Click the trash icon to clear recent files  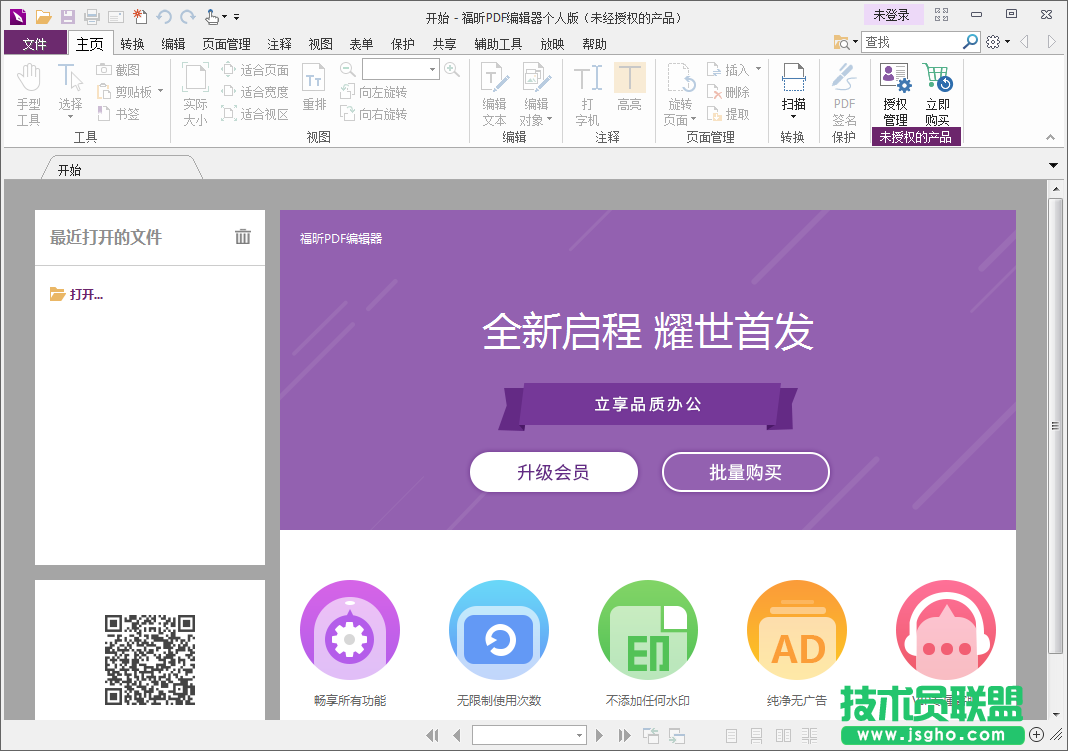(x=242, y=237)
